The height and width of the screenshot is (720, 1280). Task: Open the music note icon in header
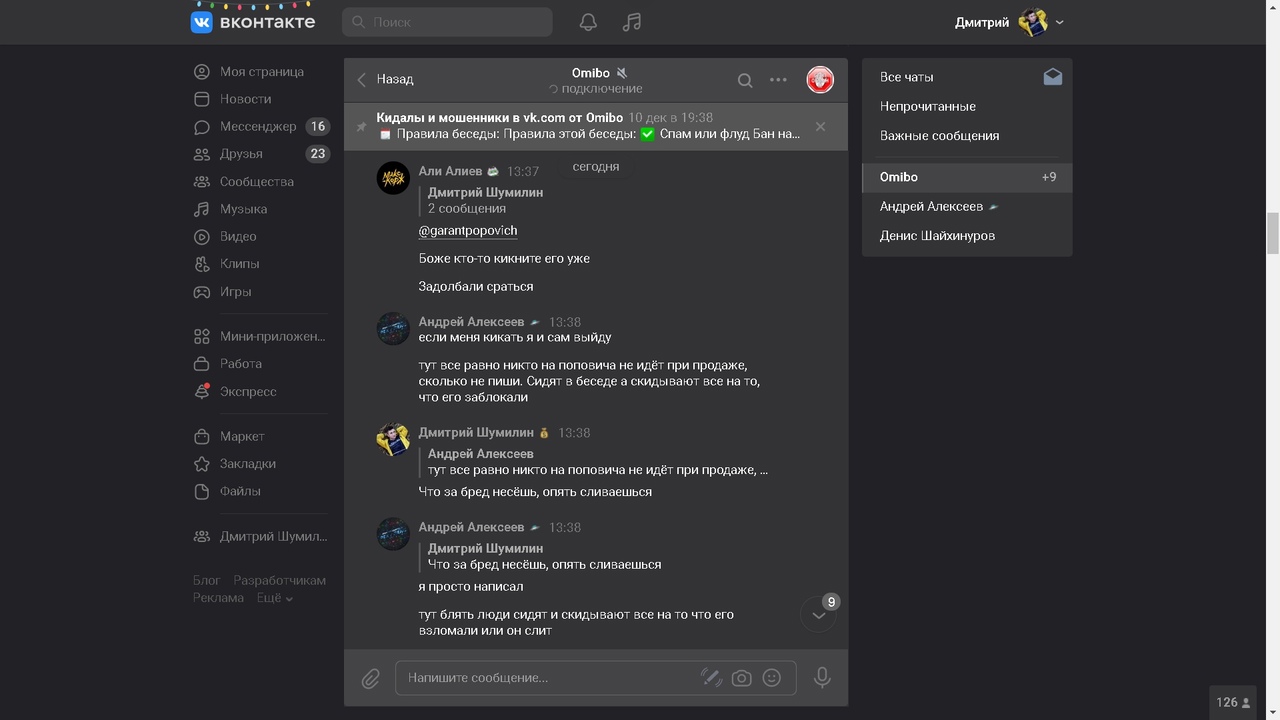click(631, 22)
